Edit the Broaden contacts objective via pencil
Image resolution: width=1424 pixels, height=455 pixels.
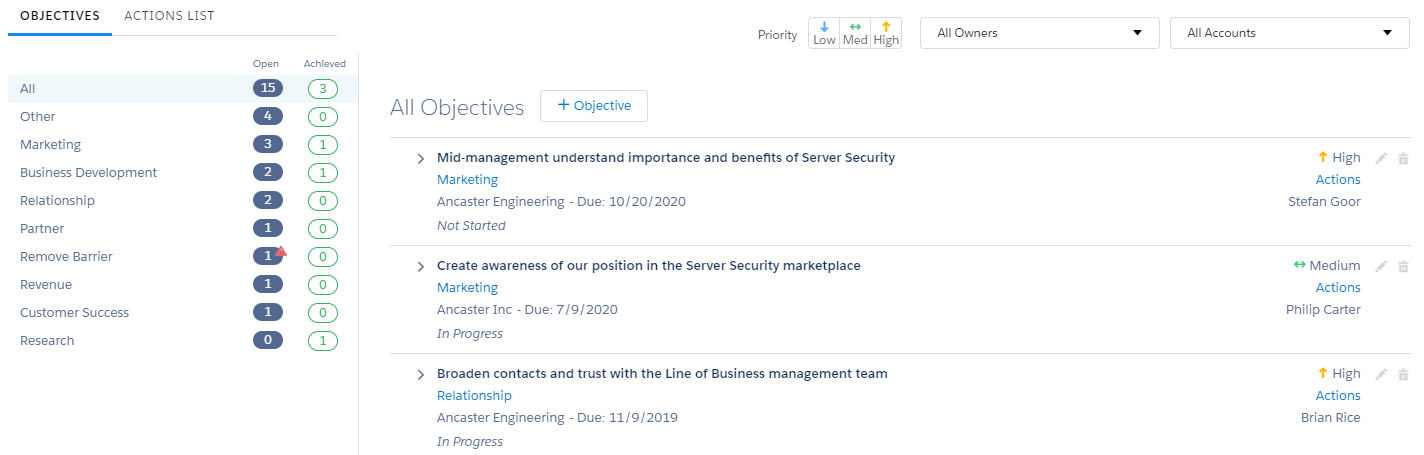point(1381,374)
